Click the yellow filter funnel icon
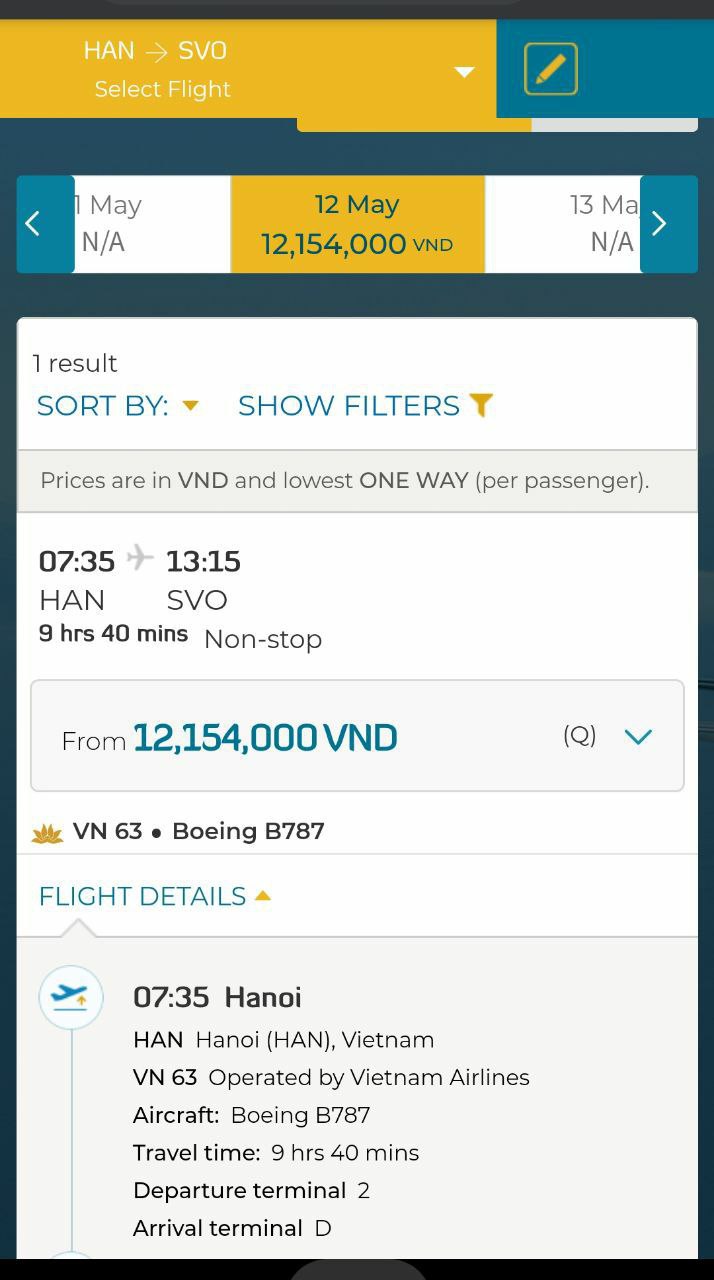Image resolution: width=714 pixels, height=1280 pixels. (481, 405)
